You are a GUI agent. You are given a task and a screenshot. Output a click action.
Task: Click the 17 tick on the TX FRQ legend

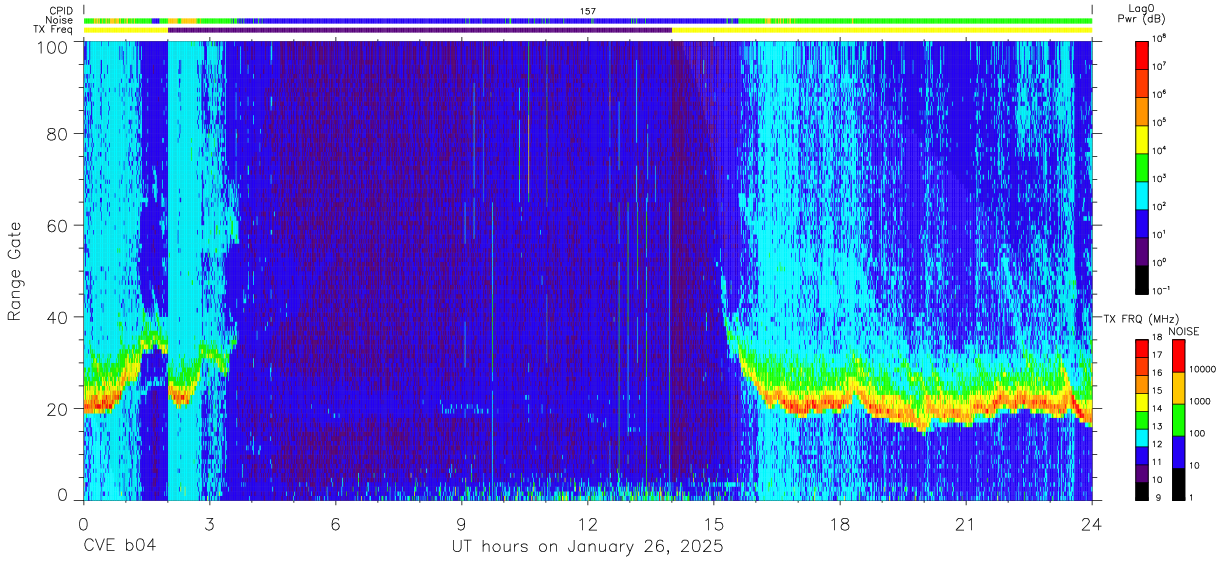click(x=1158, y=355)
